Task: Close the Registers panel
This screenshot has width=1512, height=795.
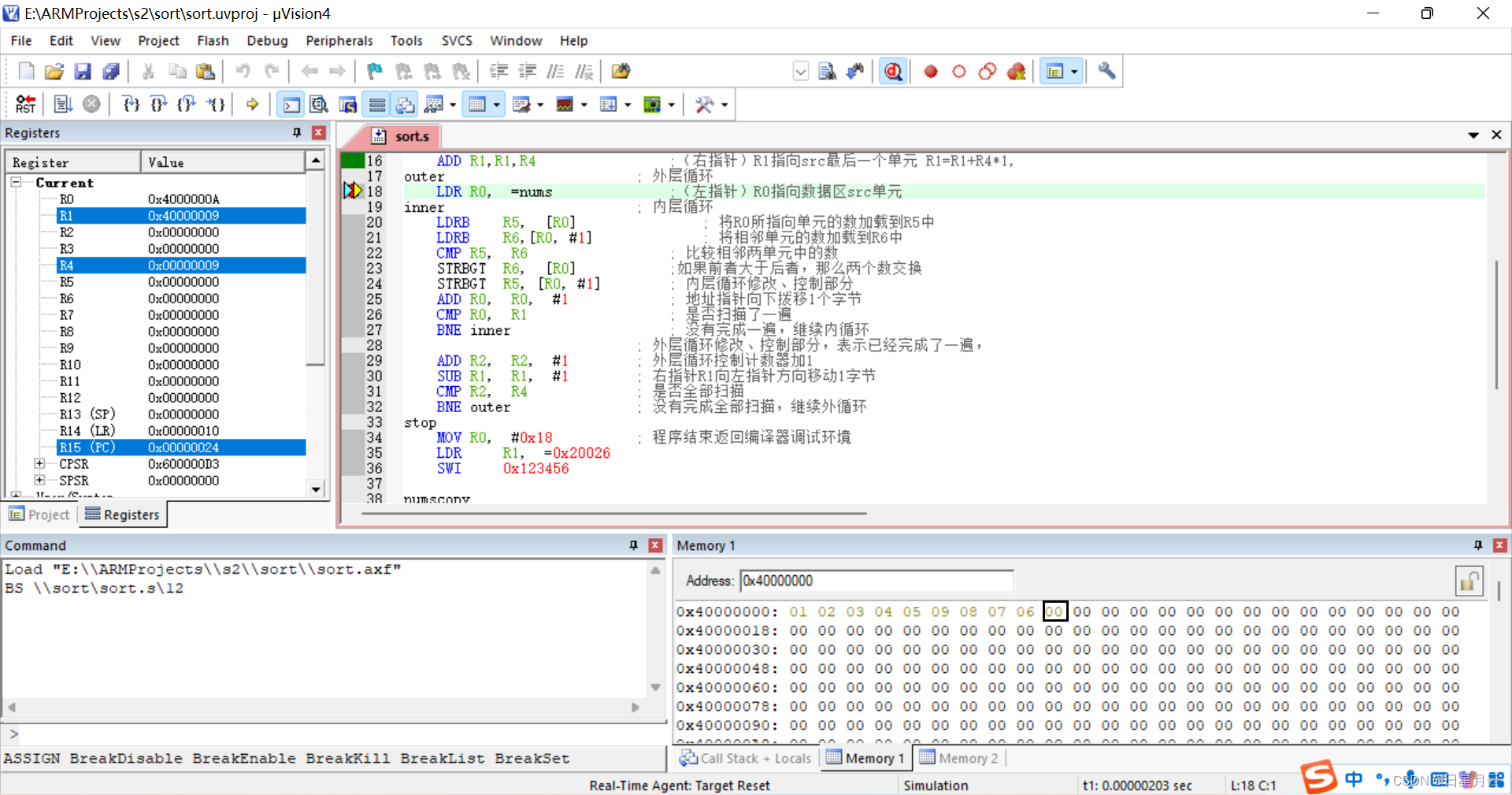Action: click(x=319, y=132)
